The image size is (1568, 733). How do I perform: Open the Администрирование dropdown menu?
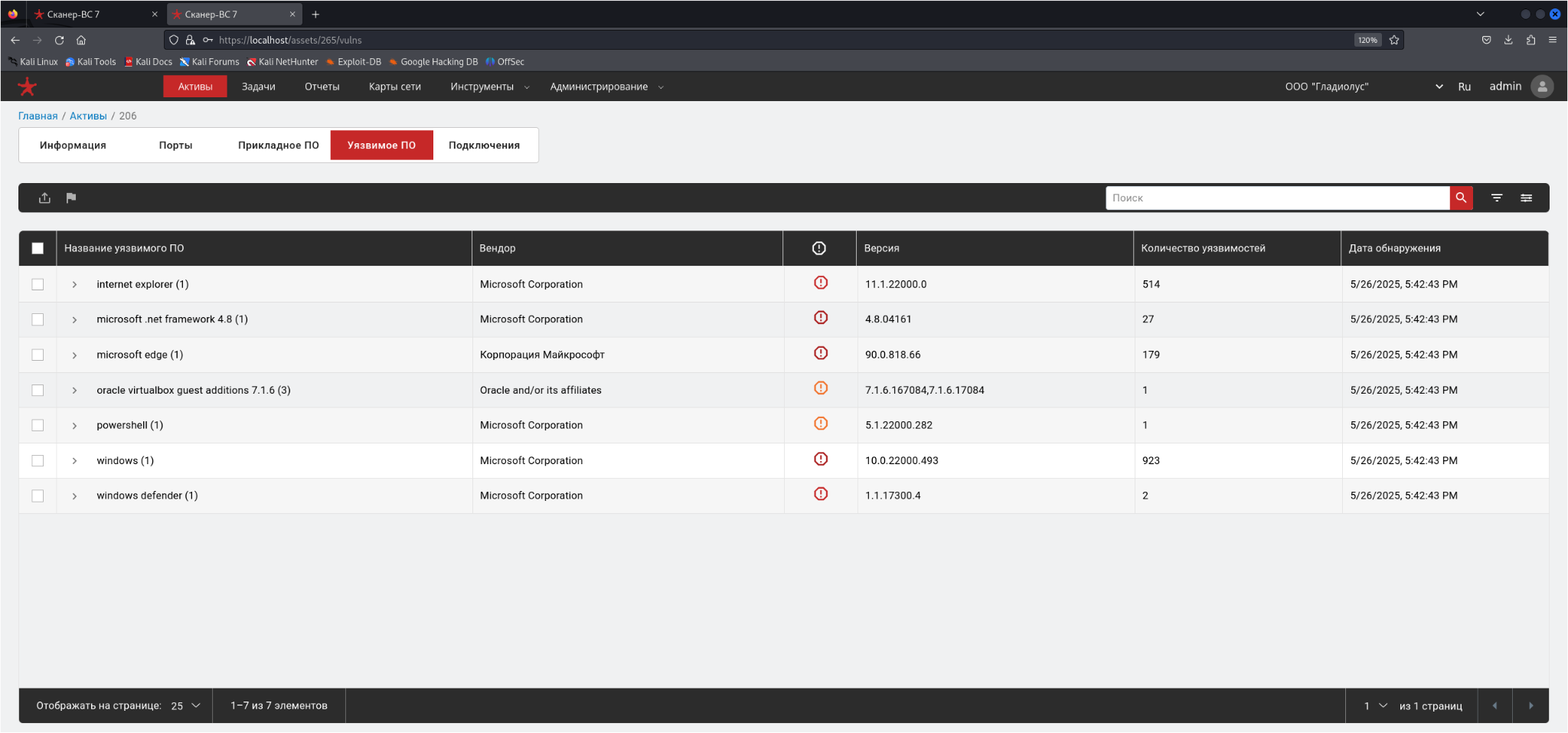coord(606,87)
